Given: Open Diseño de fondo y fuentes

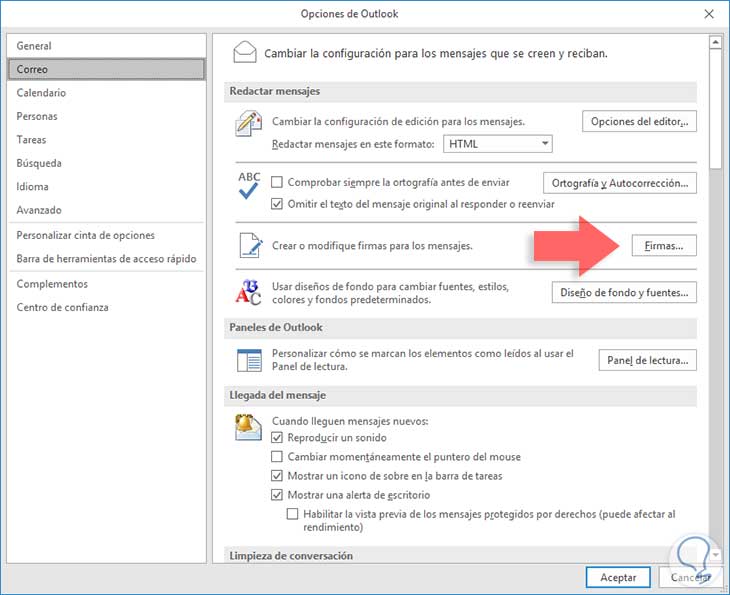Looking at the screenshot, I should point(624,292).
